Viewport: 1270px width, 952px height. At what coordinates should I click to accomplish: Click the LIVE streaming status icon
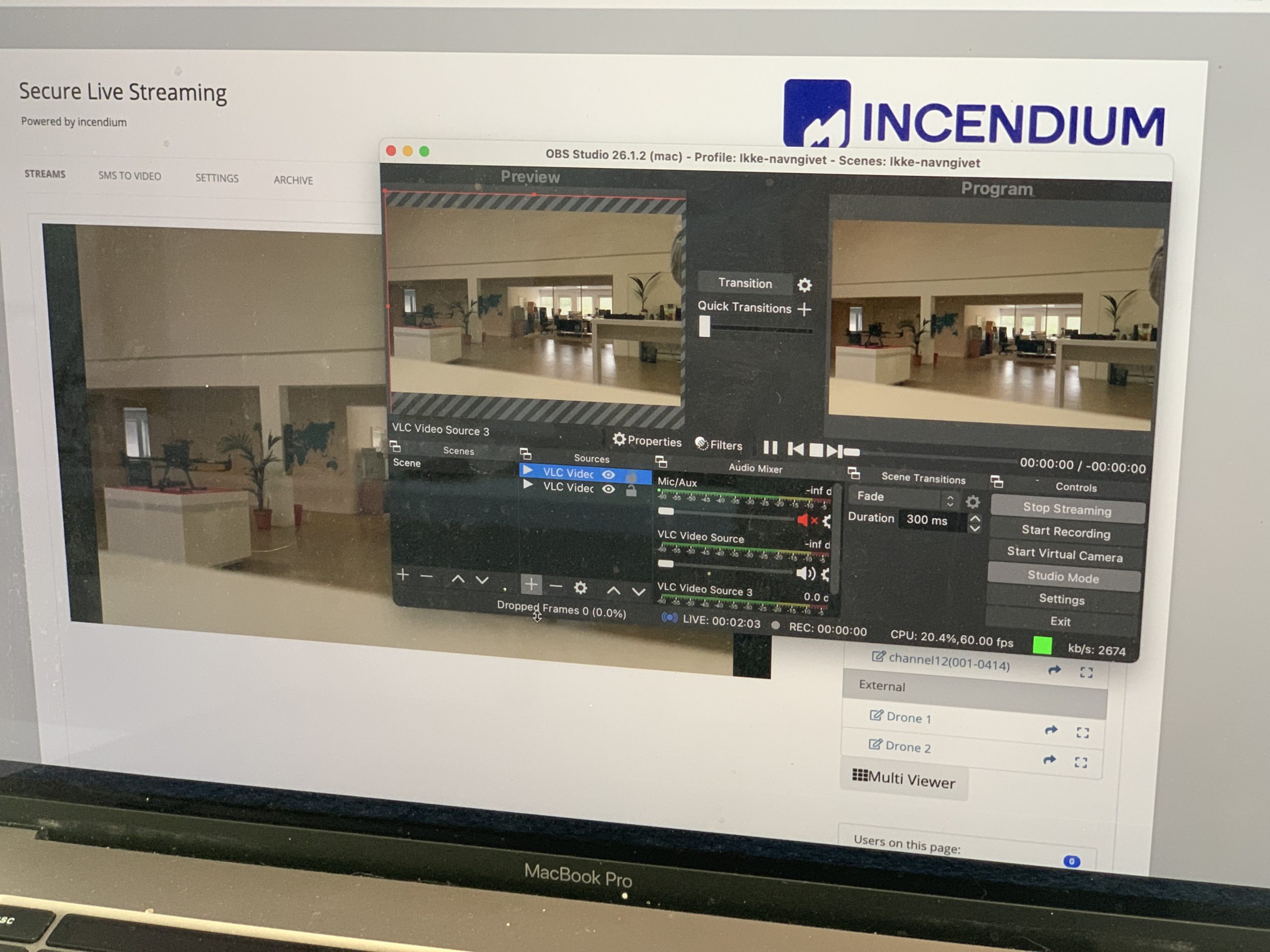669,617
